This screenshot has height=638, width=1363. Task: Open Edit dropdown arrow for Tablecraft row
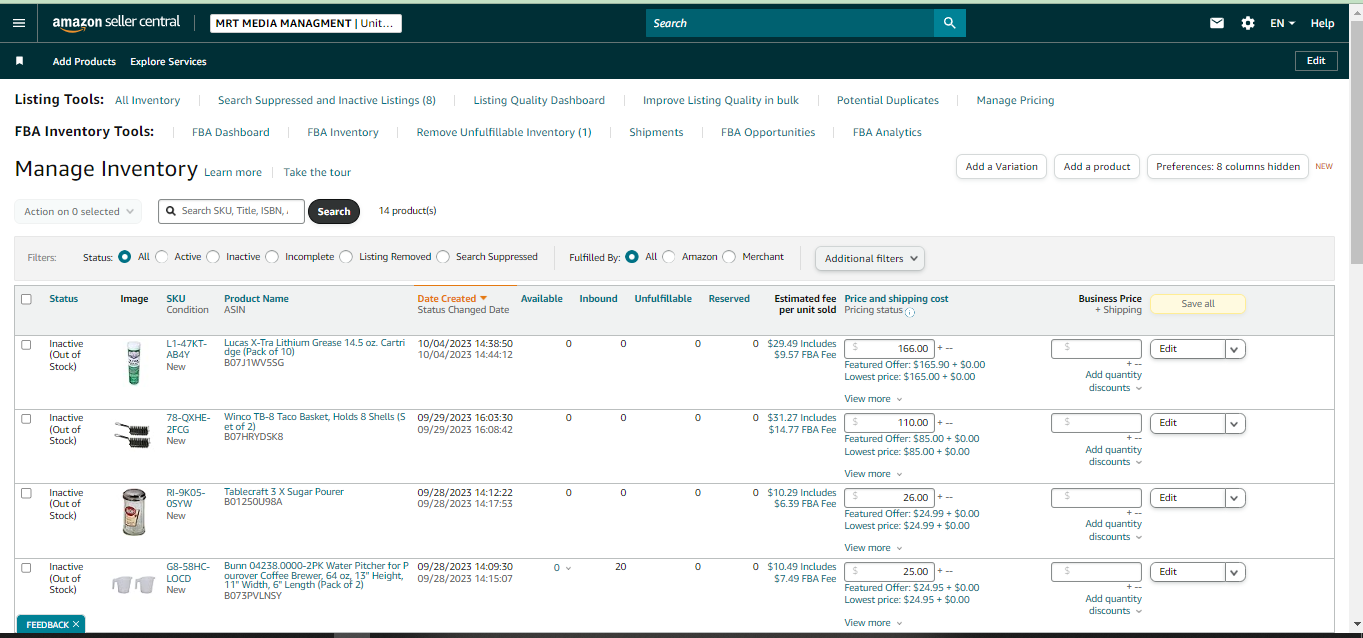pos(1234,498)
